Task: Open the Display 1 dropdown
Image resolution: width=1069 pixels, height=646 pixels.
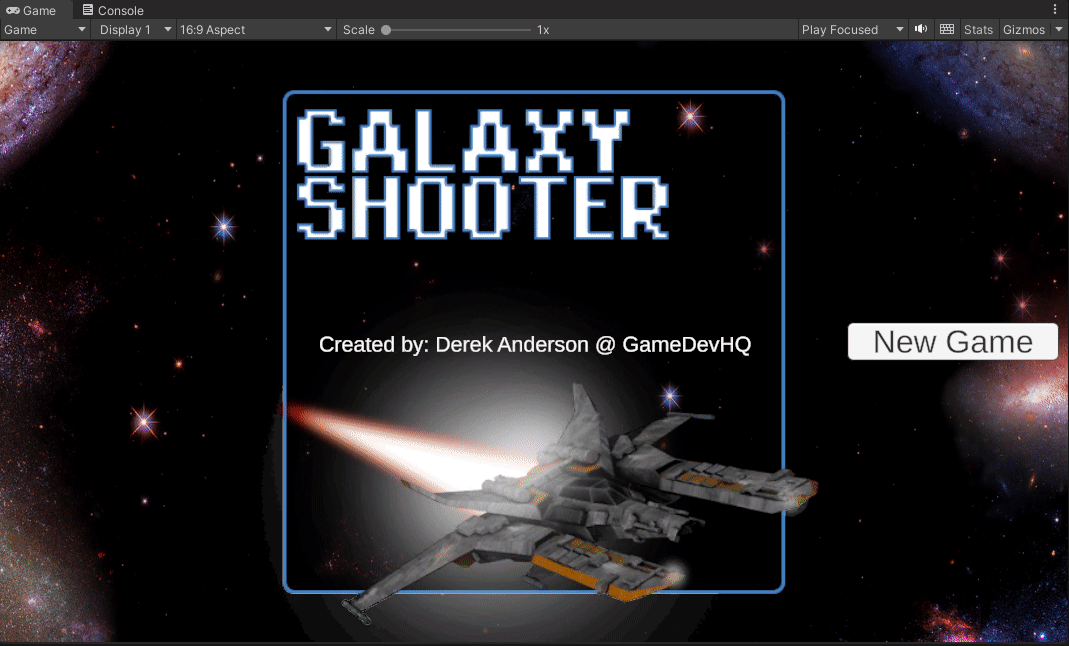Action: tap(134, 30)
